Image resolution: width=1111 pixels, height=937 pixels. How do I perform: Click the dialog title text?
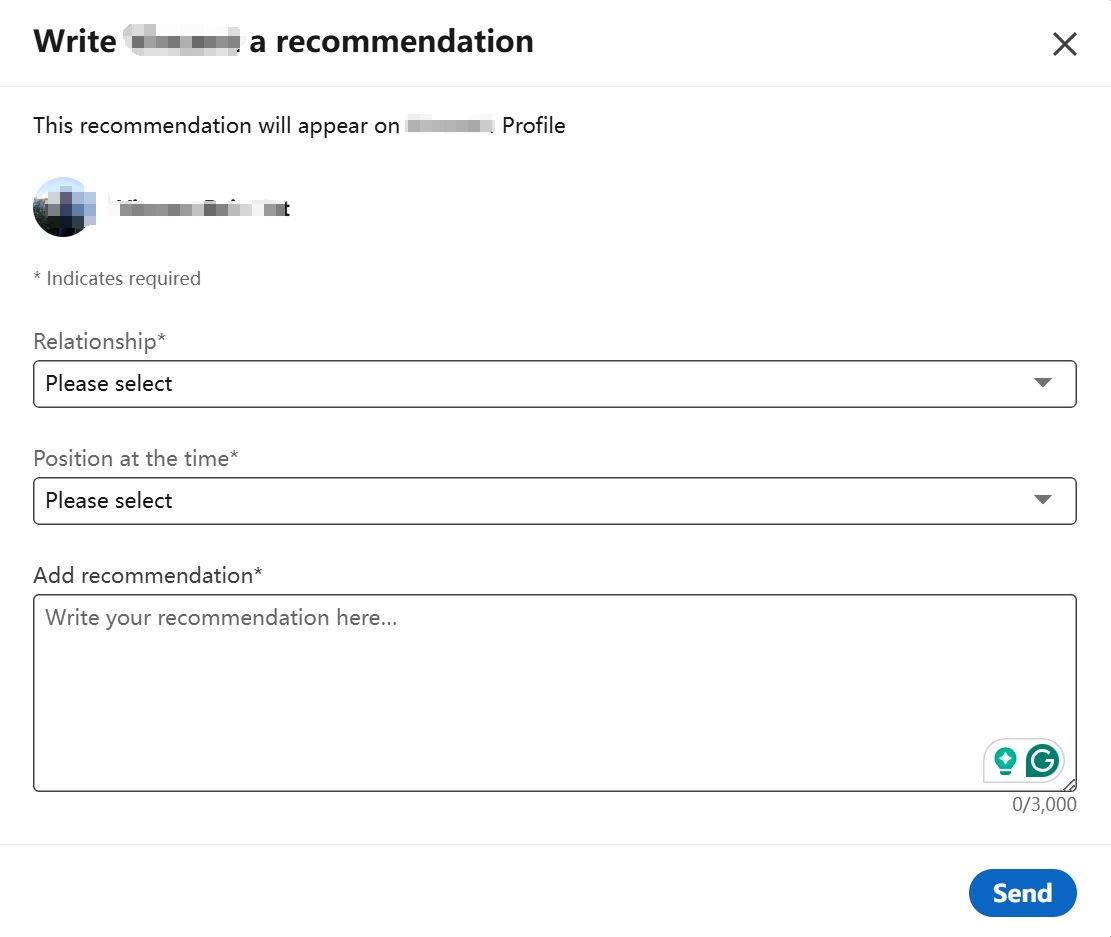pyautogui.click(x=283, y=41)
